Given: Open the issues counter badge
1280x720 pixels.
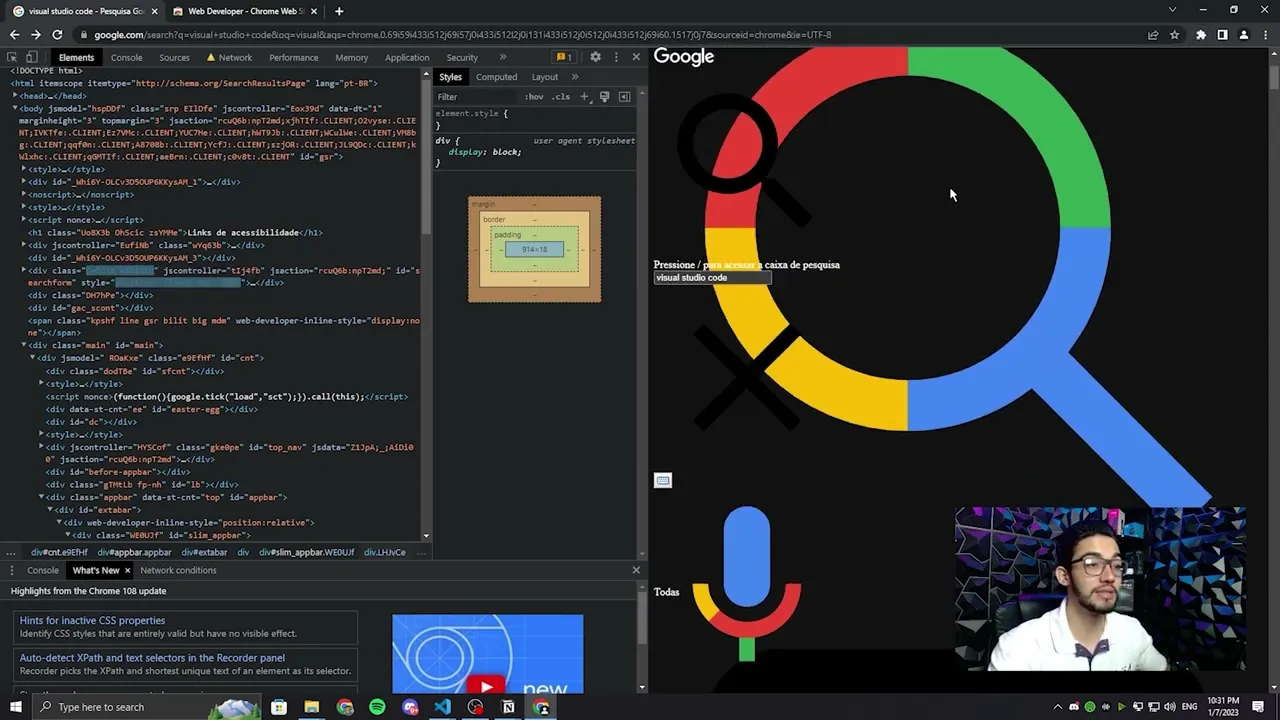Looking at the screenshot, I should coord(564,57).
